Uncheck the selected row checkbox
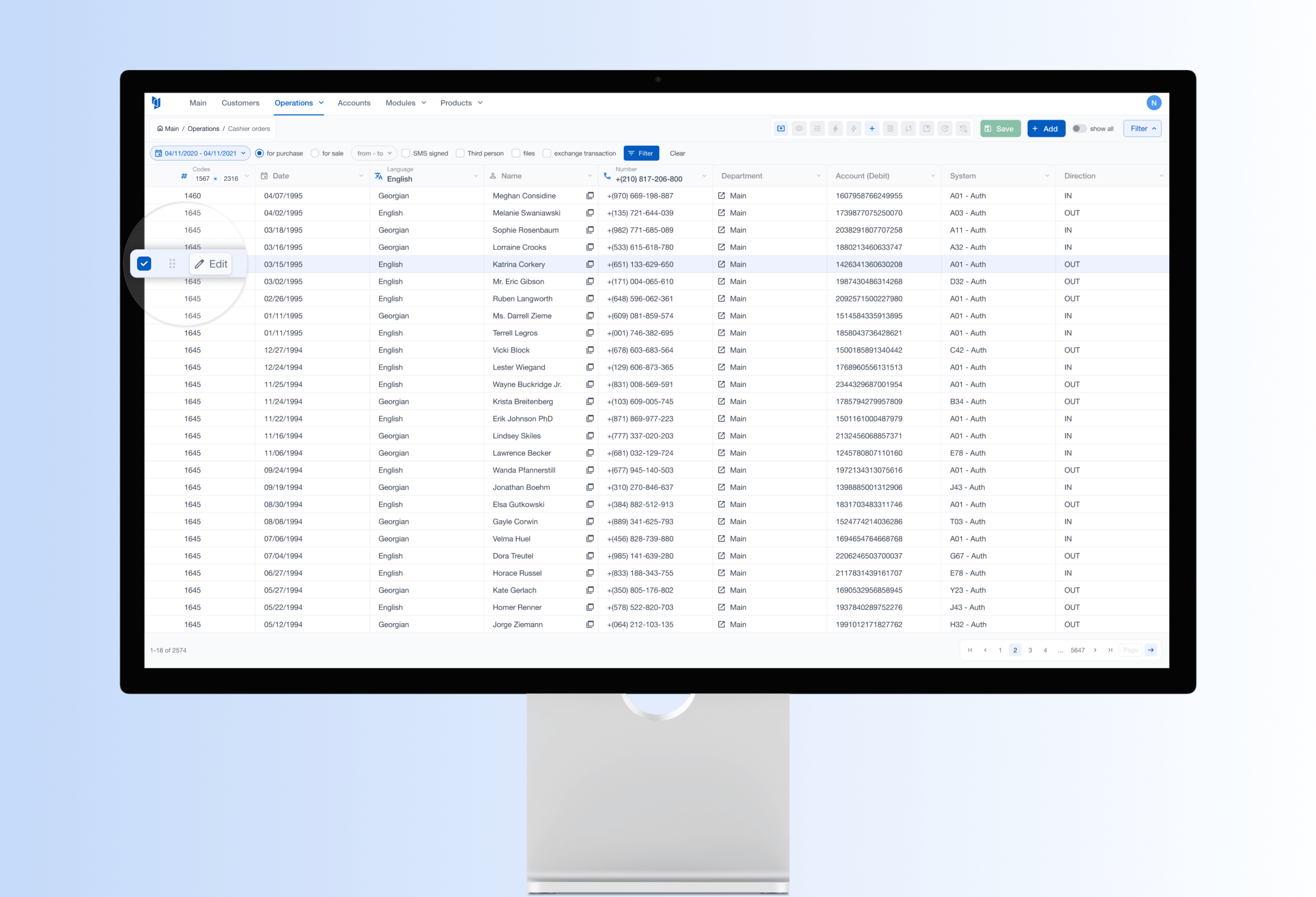The height and width of the screenshot is (897, 1316). point(144,264)
